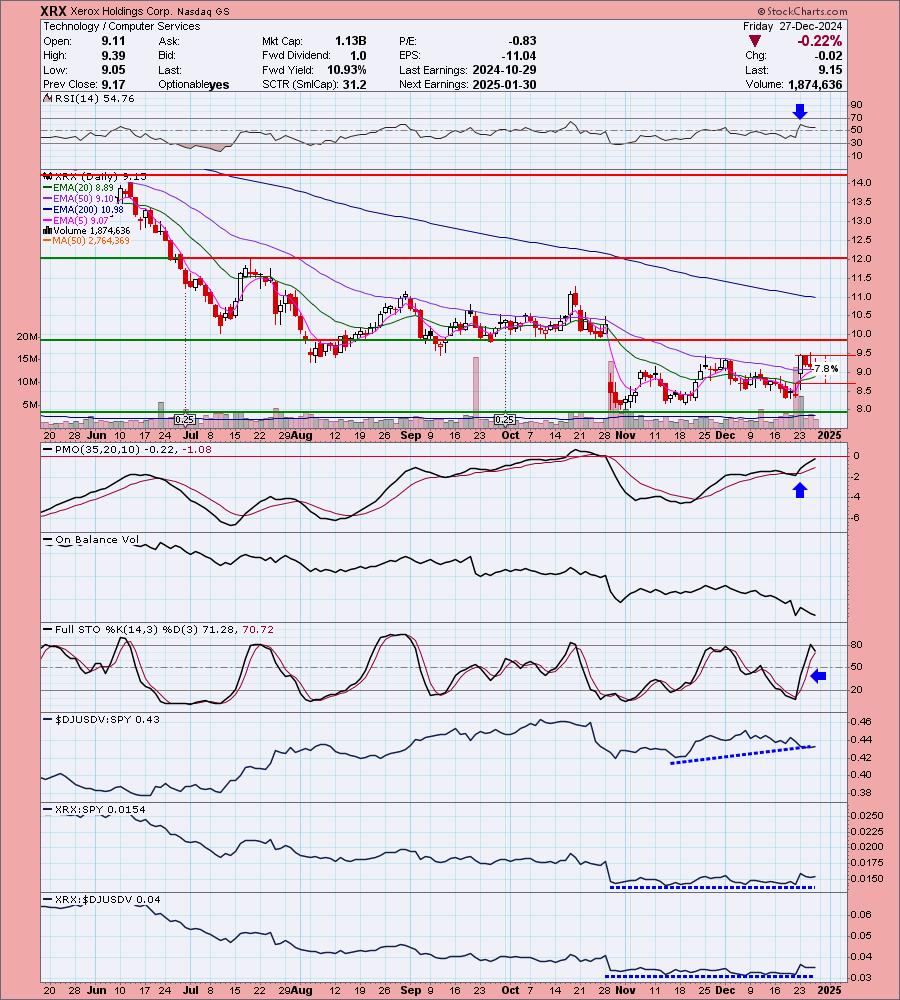Click the Prev Close value 9.17
This screenshot has height=1000, width=900.
pyautogui.click(x=114, y=85)
